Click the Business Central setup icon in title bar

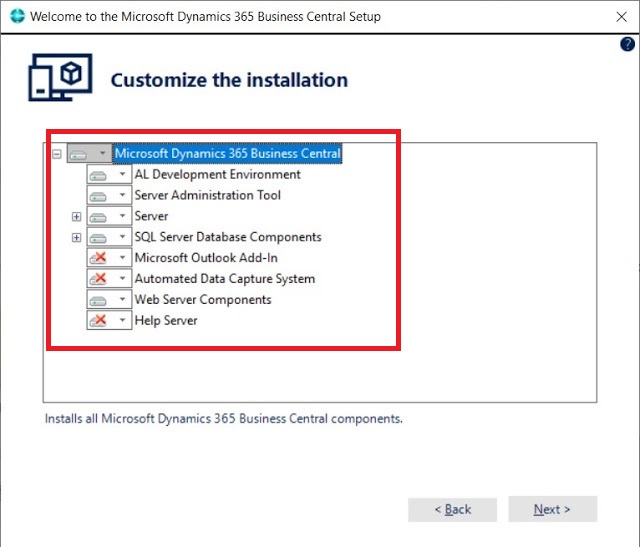pos(12,16)
